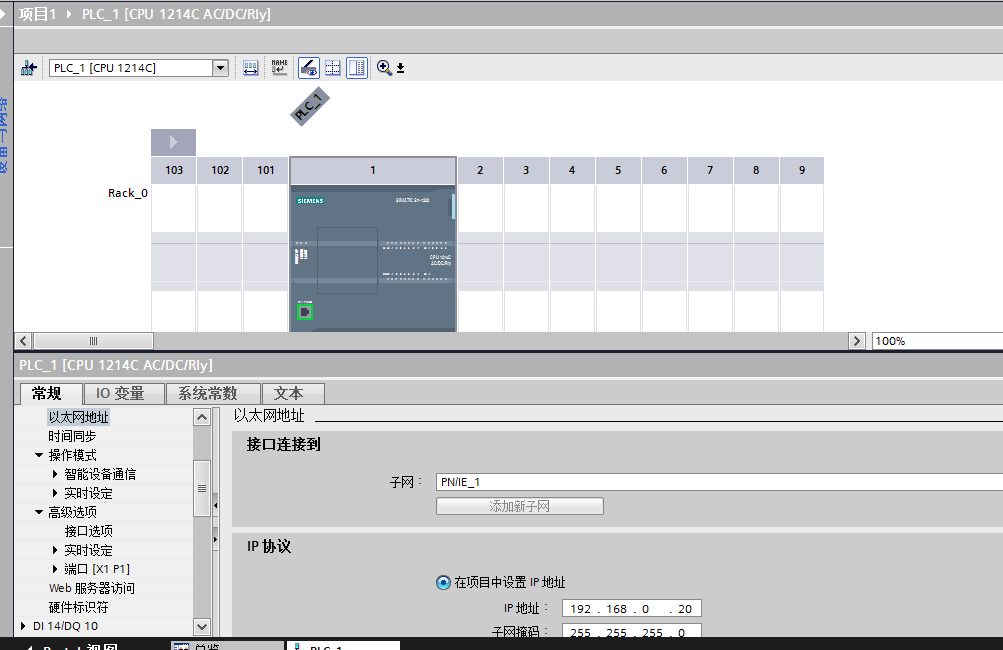Screen dimensions: 1003x650
Task: Click the zoom magnifier icon in toolbar
Action: 384,68
